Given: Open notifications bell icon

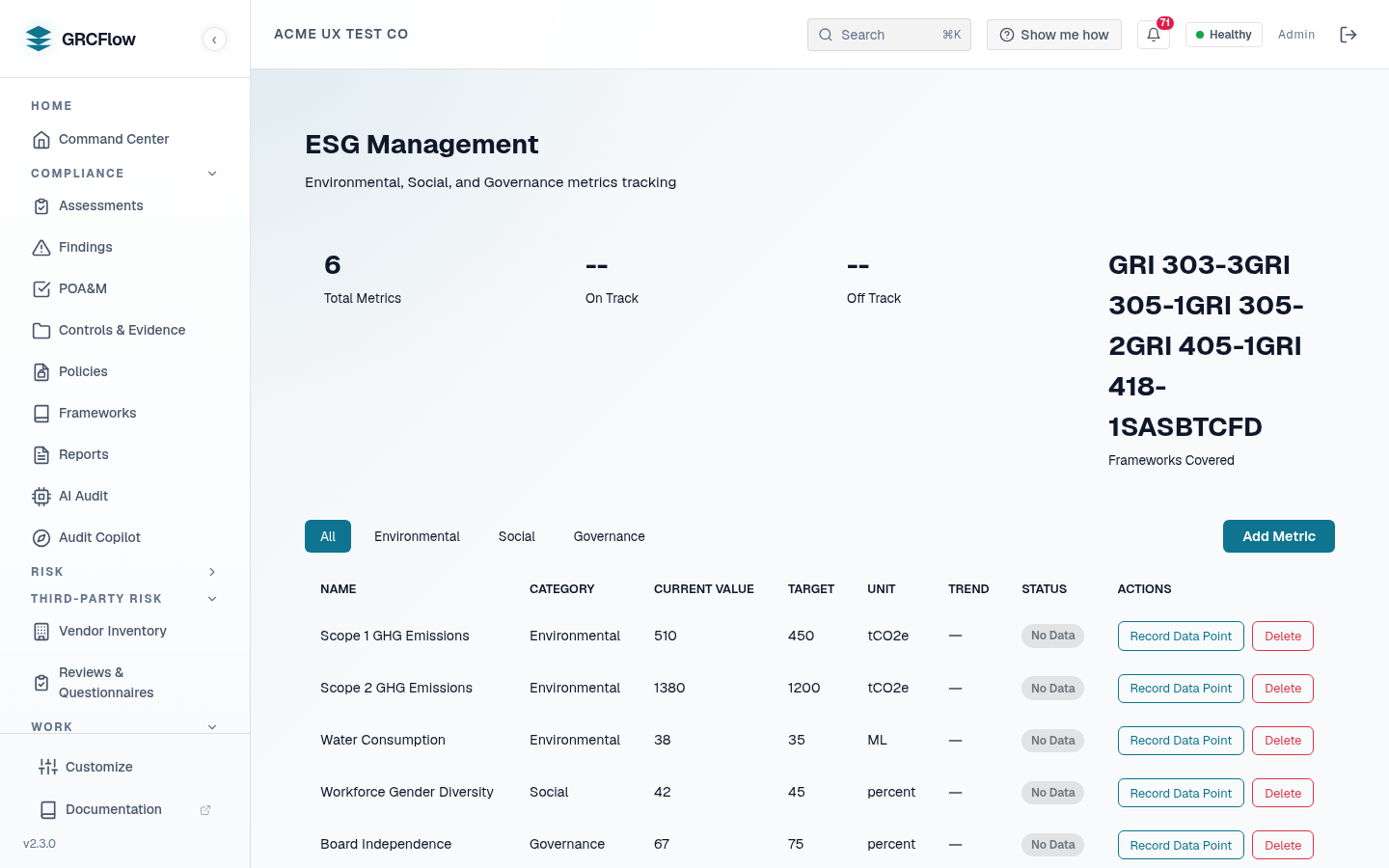Looking at the screenshot, I should click(1154, 35).
